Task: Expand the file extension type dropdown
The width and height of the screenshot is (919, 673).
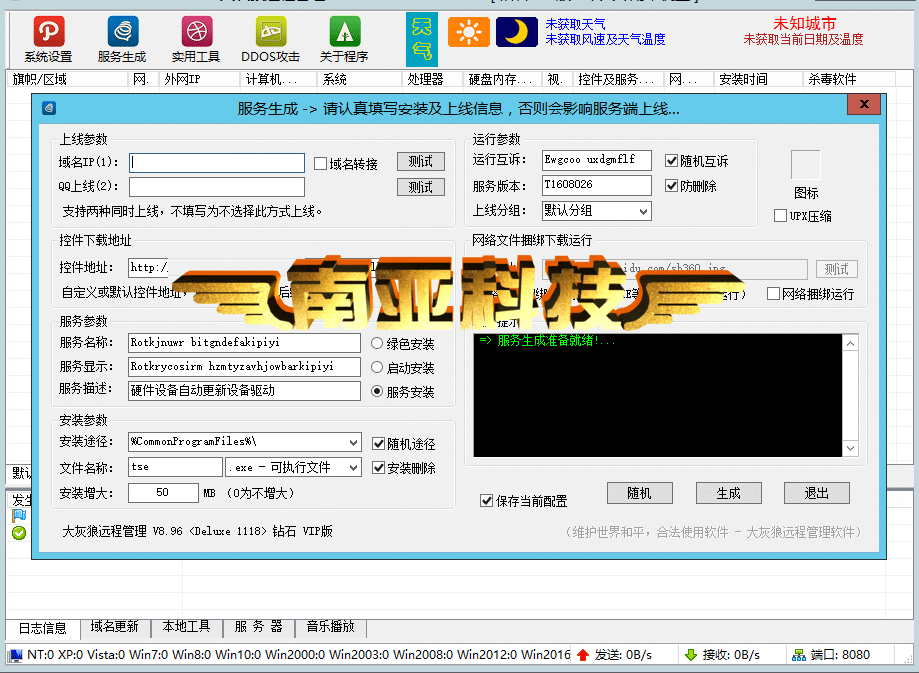Action: point(353,467)
